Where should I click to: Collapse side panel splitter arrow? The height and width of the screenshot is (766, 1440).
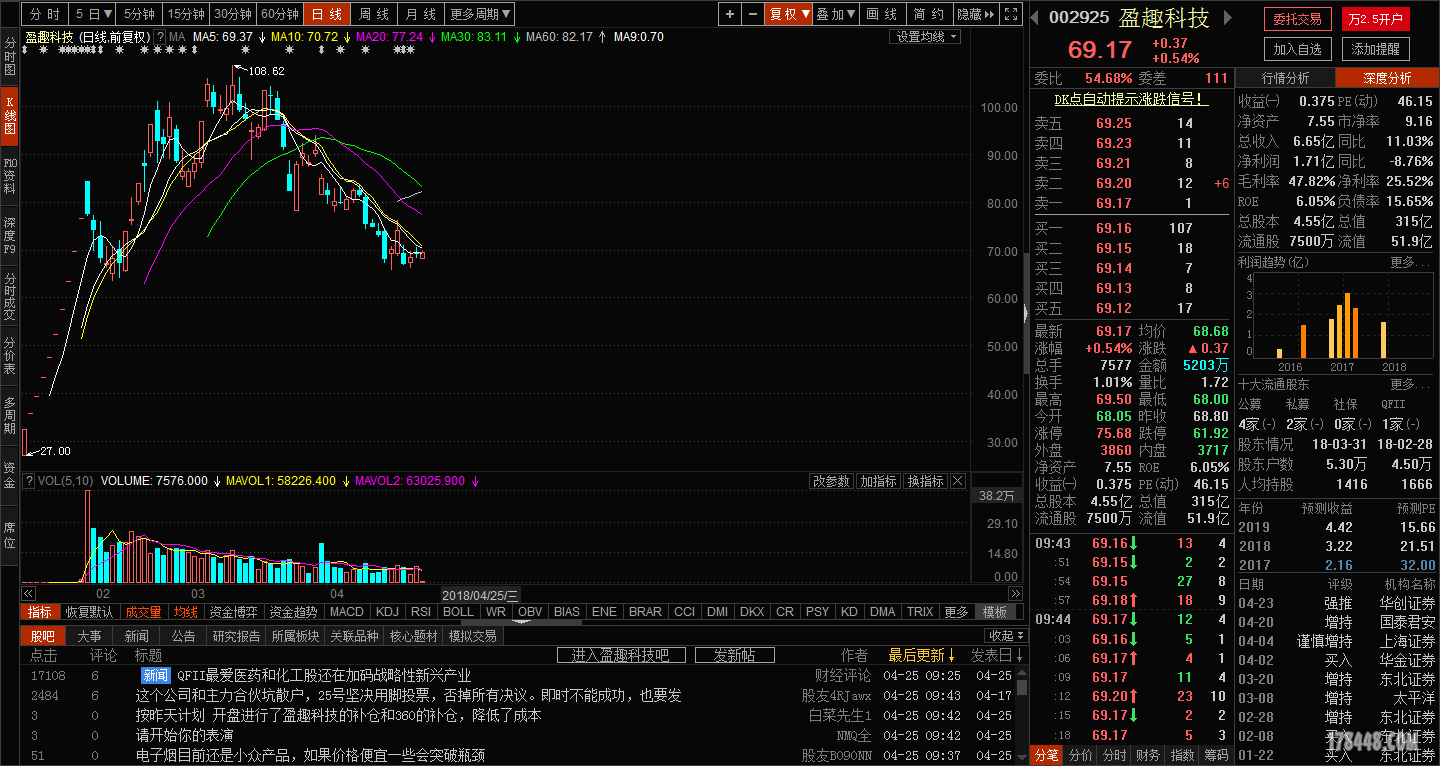coord(1025,311)
